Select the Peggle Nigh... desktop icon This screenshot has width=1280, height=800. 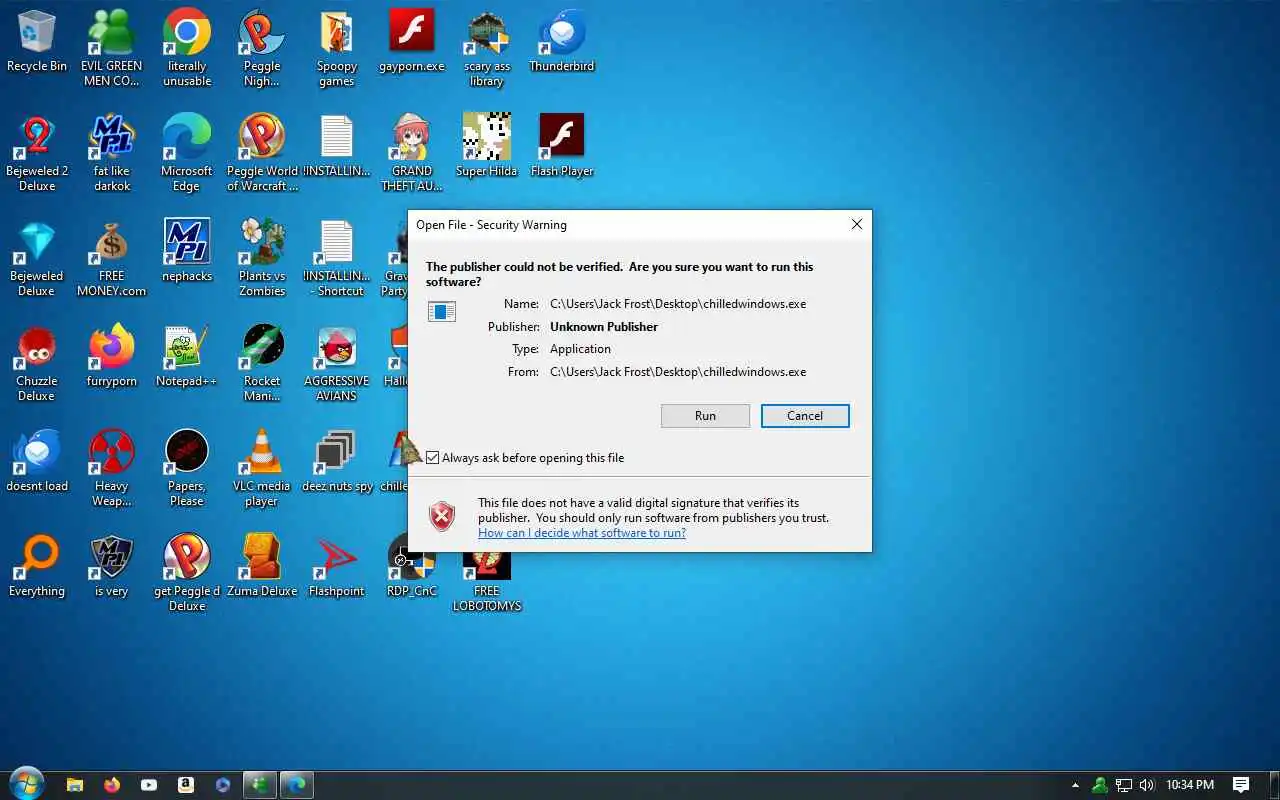262,48
